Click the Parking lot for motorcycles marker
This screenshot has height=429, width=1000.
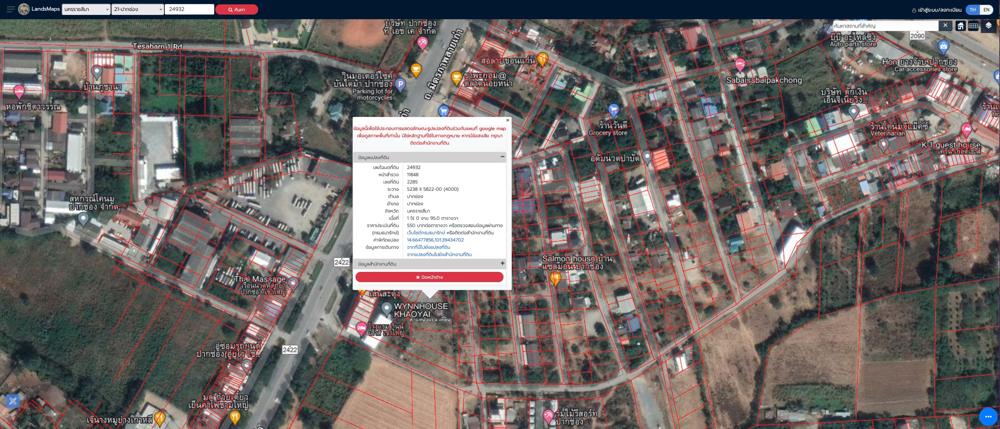[x=401, y=84]
